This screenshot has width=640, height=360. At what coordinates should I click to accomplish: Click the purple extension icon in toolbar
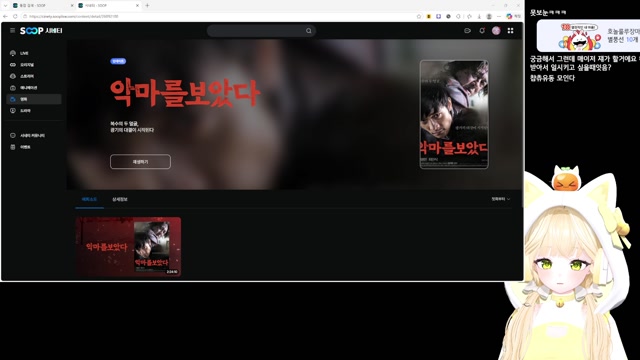coord(438,16)
